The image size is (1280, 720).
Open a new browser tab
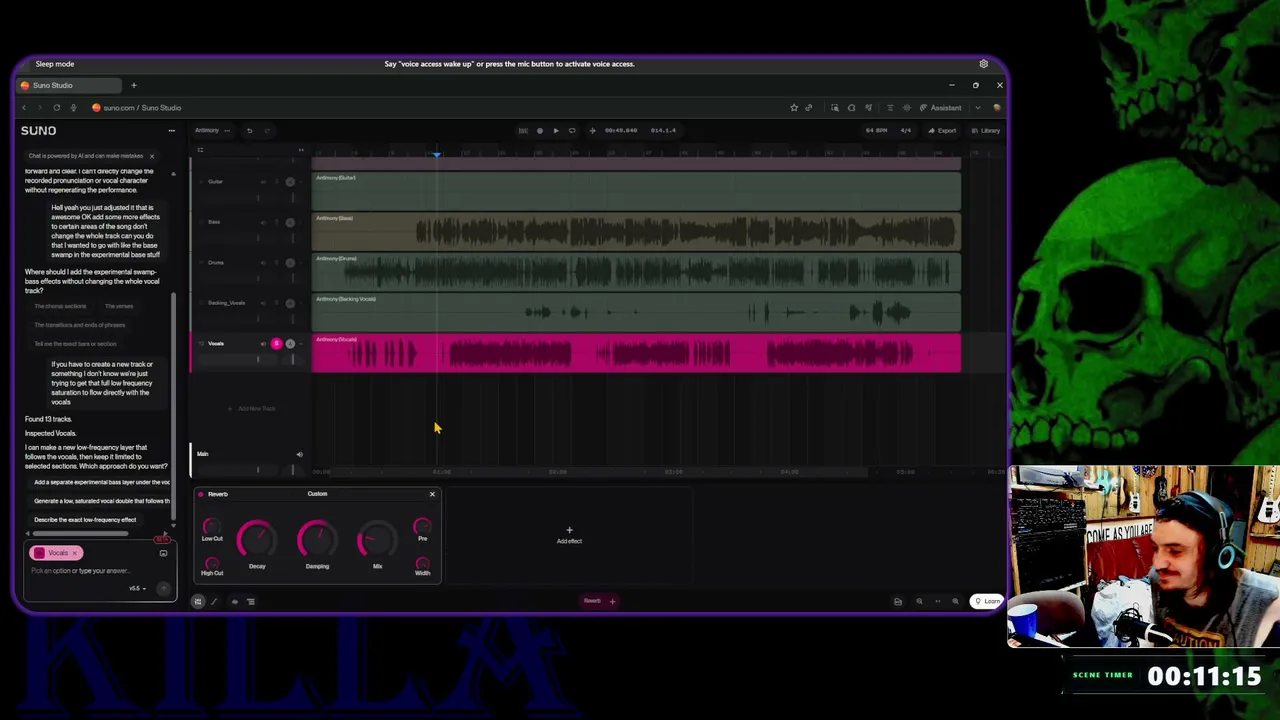(133, 86)
